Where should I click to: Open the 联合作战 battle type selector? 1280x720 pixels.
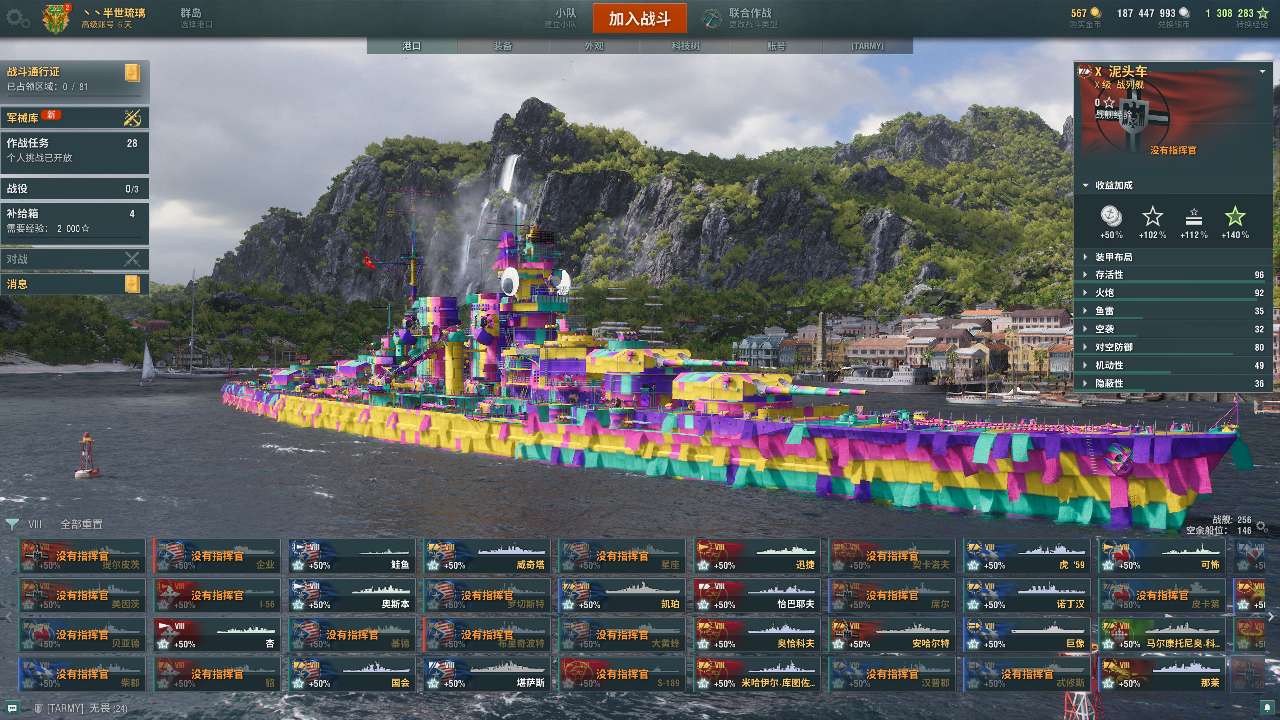click(740, 18)
